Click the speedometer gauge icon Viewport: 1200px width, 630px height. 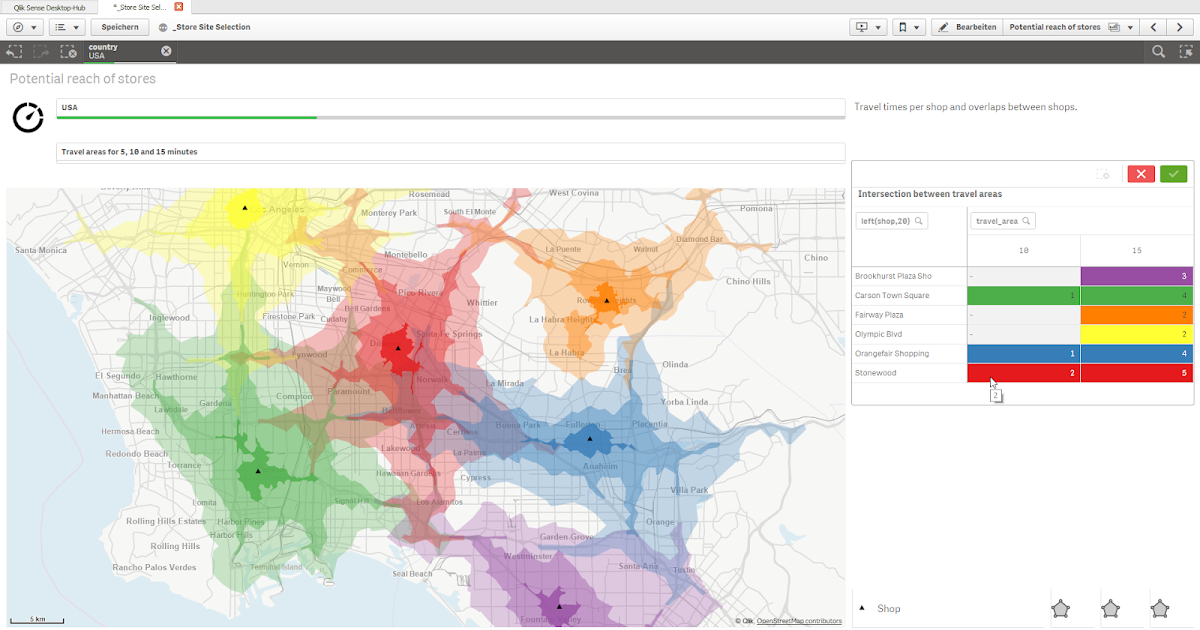(x=28, y=116)
